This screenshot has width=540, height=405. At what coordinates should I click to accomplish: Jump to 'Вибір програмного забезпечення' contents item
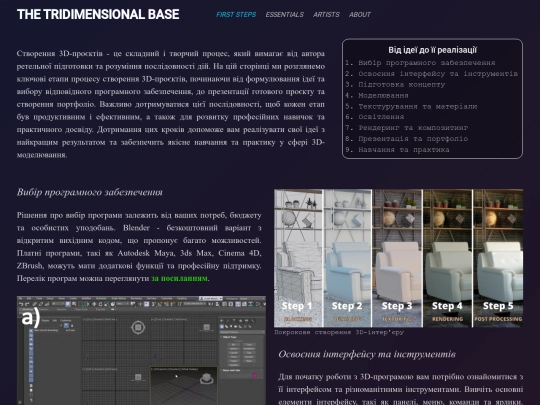(426, 63)
